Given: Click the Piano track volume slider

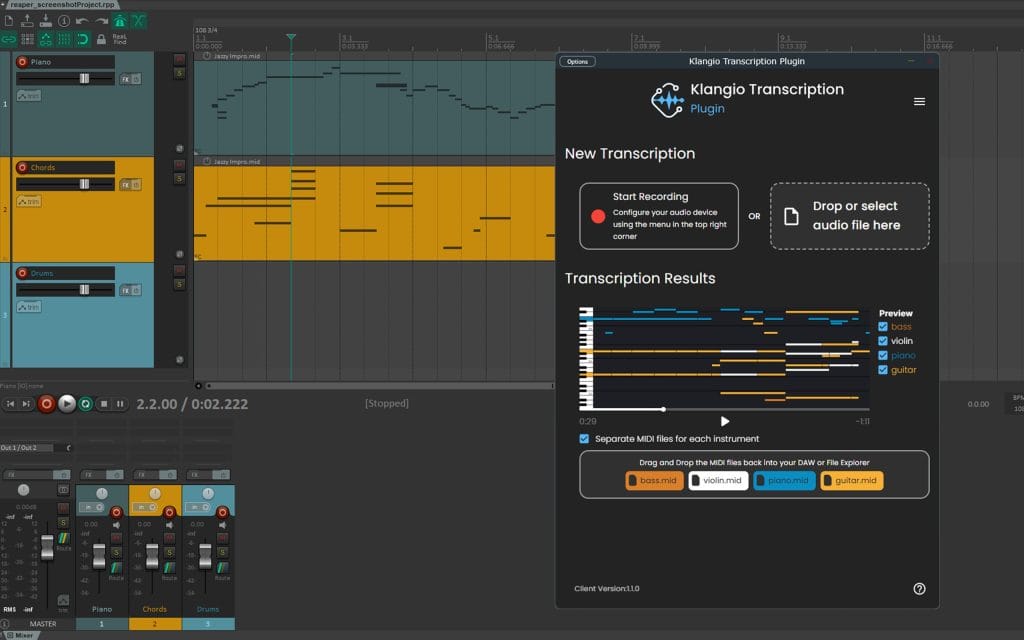Looking at the screenshot, I should (84, 78).
